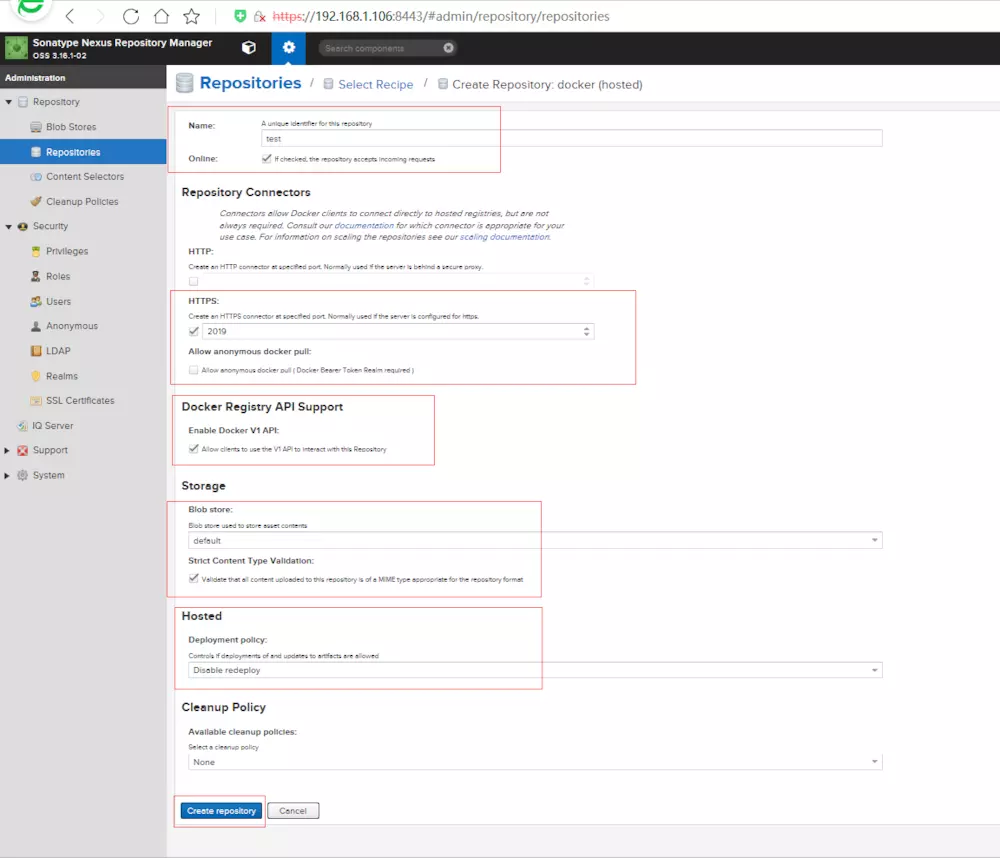Reload the page with the refresh icon

pyautogui.click(x=131, y=16)
